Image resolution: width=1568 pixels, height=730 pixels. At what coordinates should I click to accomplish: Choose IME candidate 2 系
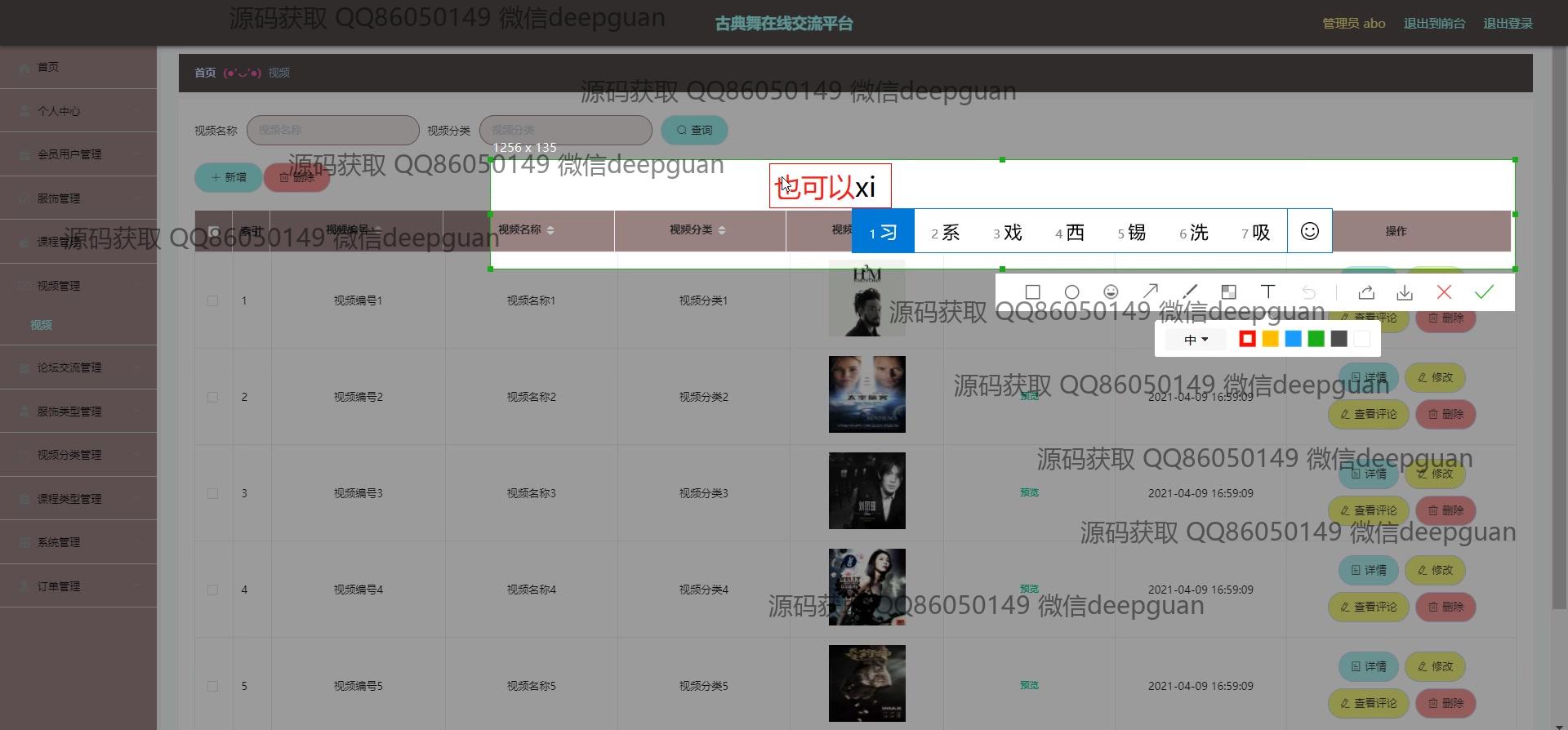point(946,233)
